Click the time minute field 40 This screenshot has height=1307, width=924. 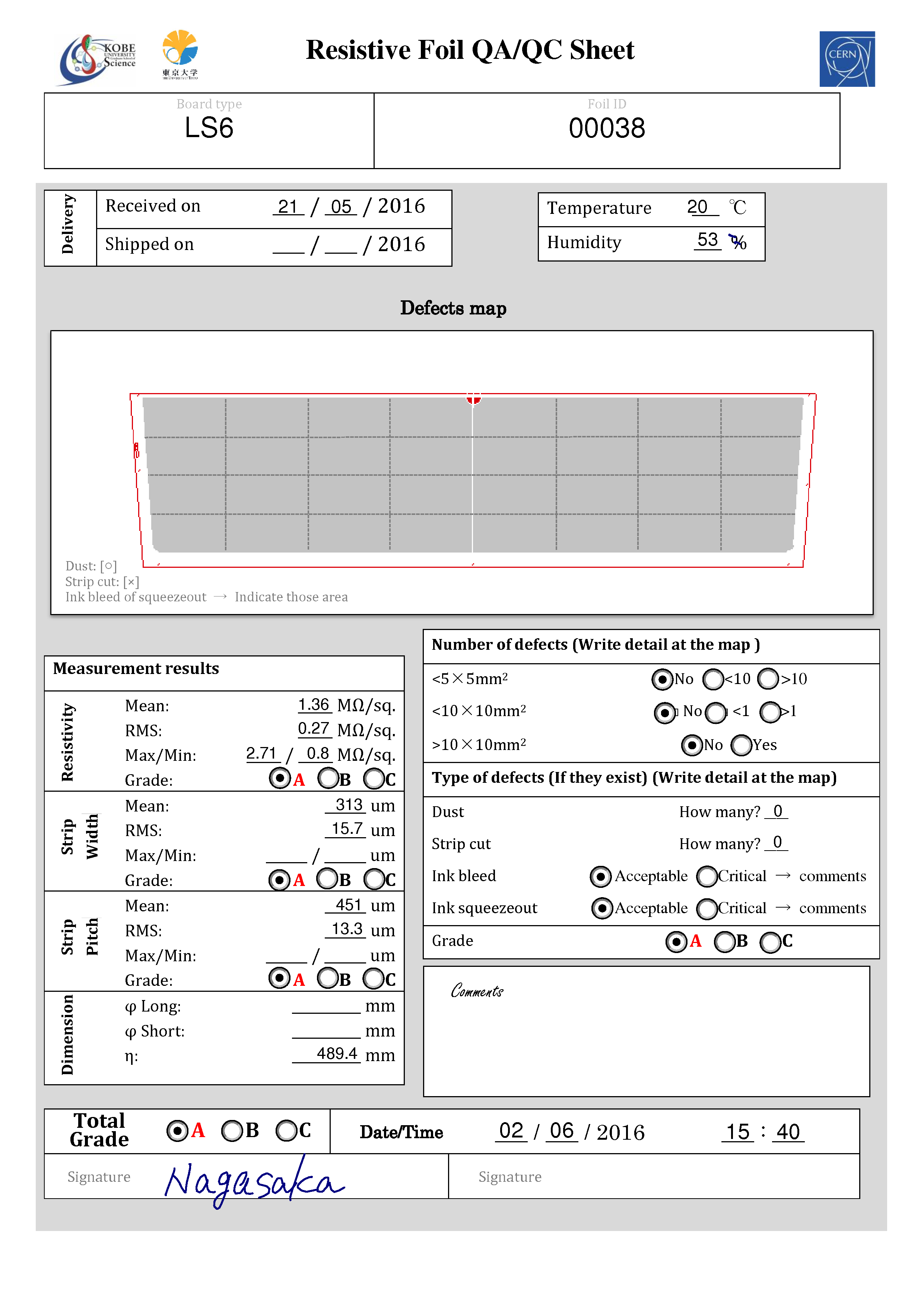pos(788,1132)
